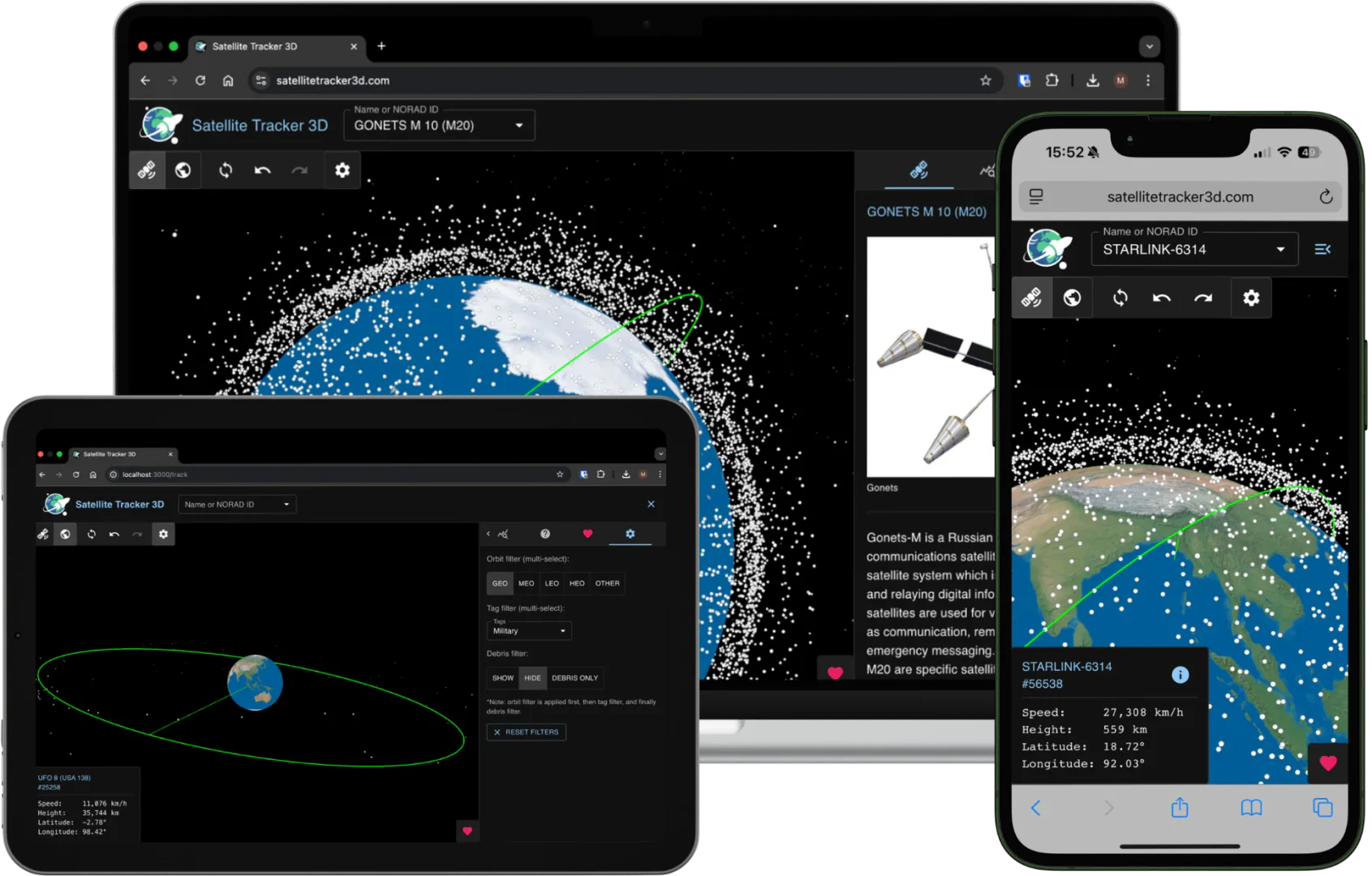Screen dimensions: 1372x876
Task: Click the RESET FILTERS button
Action: point(526,732)
